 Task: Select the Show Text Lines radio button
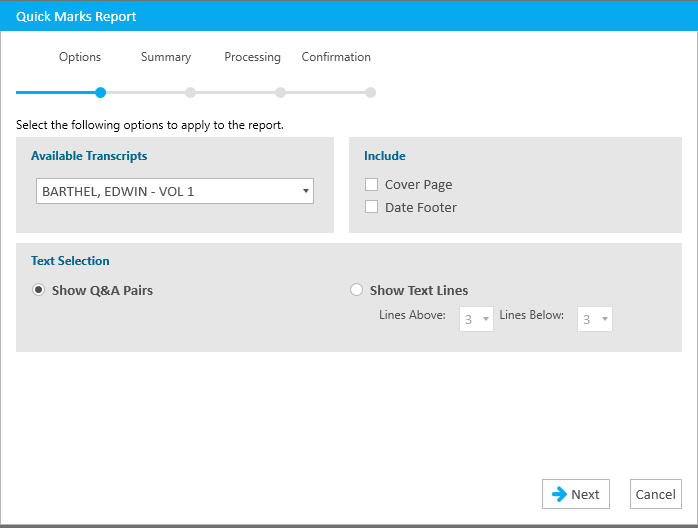(356, 290)
